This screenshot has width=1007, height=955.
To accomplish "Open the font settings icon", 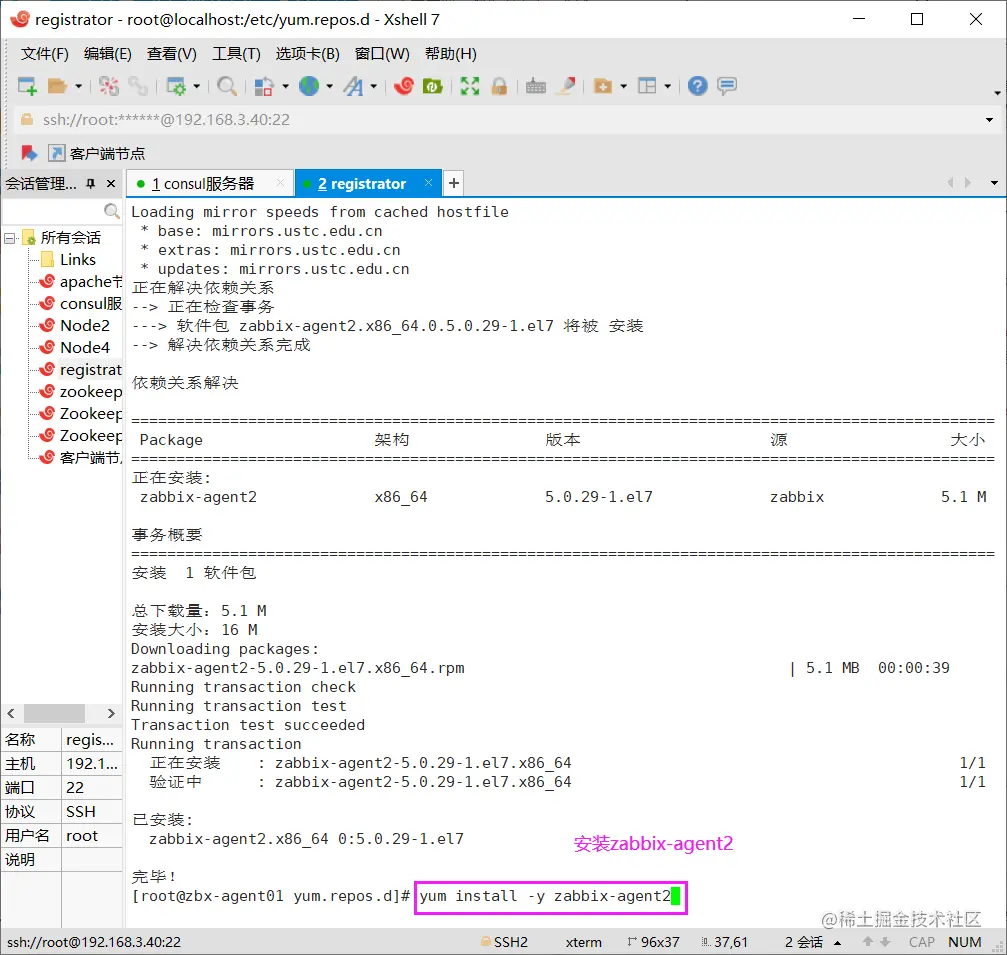I will click(x=353, y=86).
